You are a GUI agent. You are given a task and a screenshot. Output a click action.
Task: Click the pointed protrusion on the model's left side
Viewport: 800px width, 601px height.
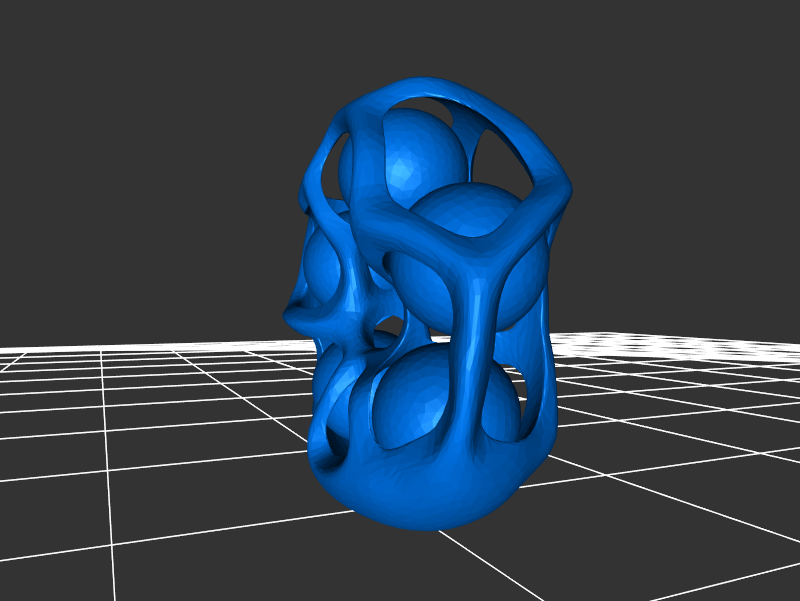click(293, 315)
